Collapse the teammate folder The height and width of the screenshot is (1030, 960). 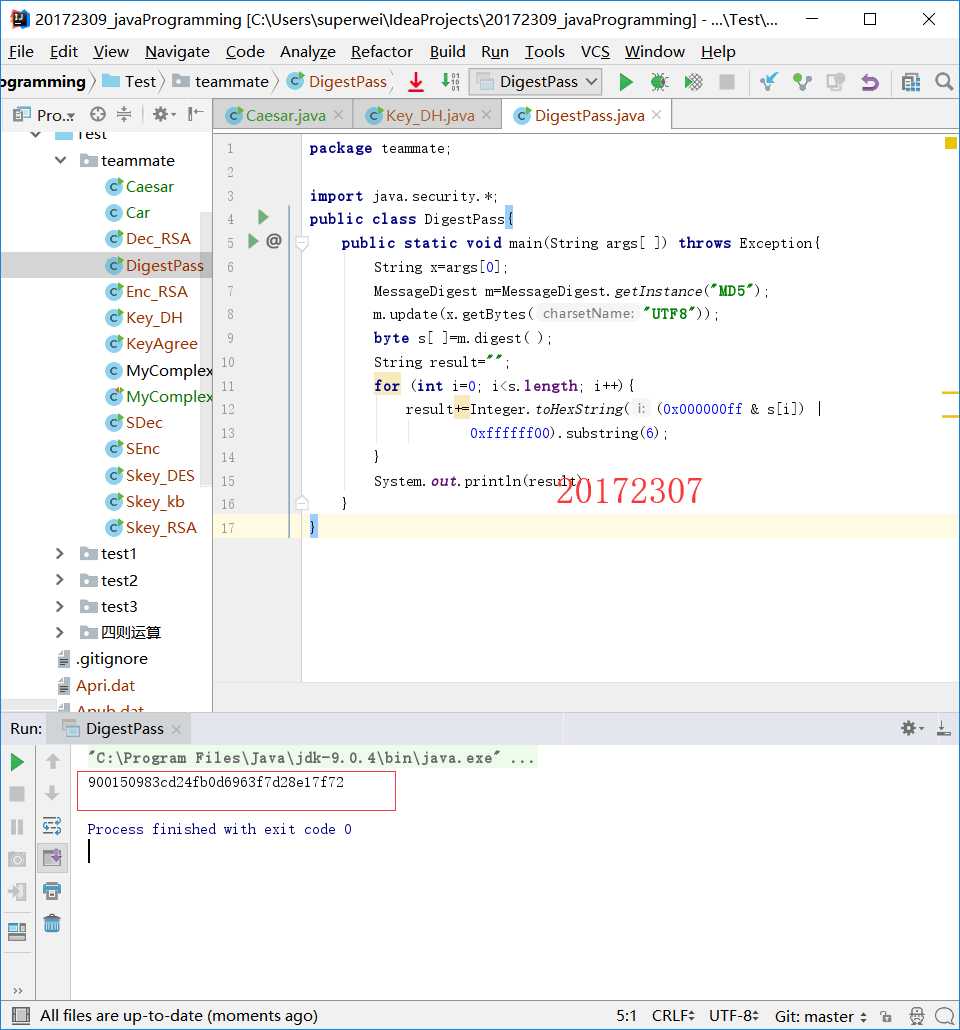(60, 160)
